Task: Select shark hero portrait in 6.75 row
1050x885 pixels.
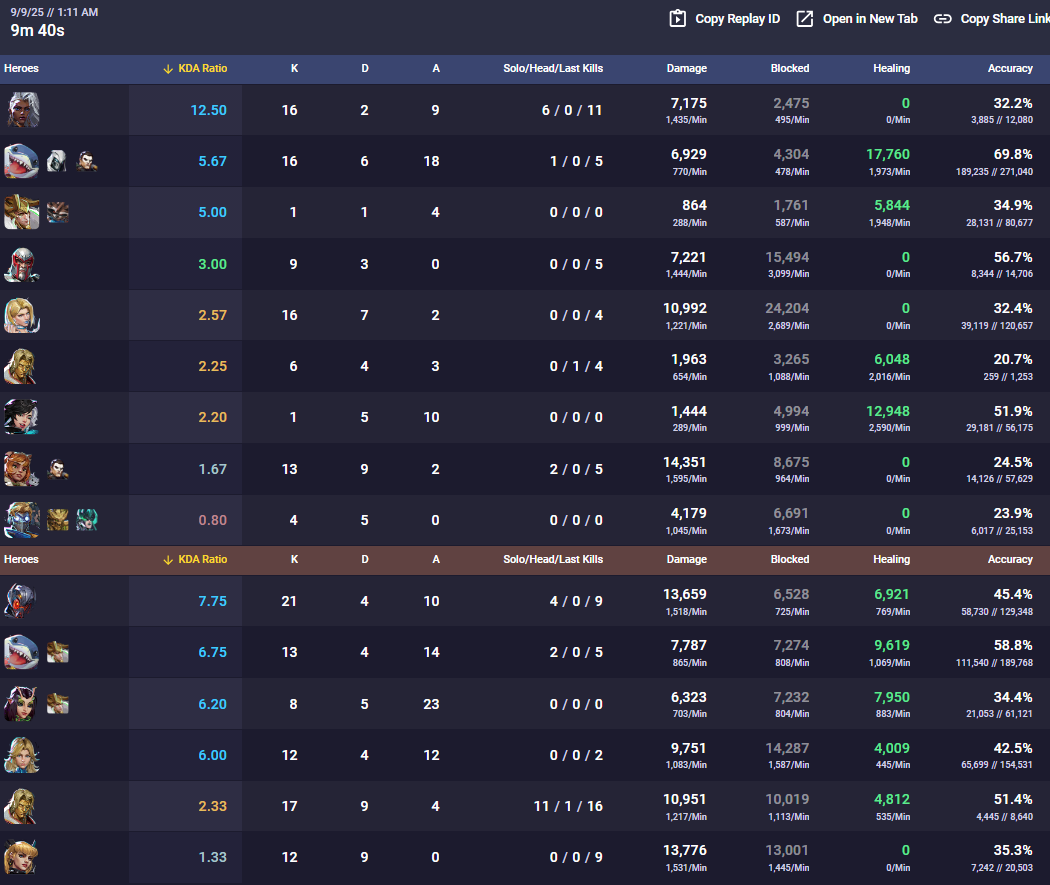Action: coord(21,652)
